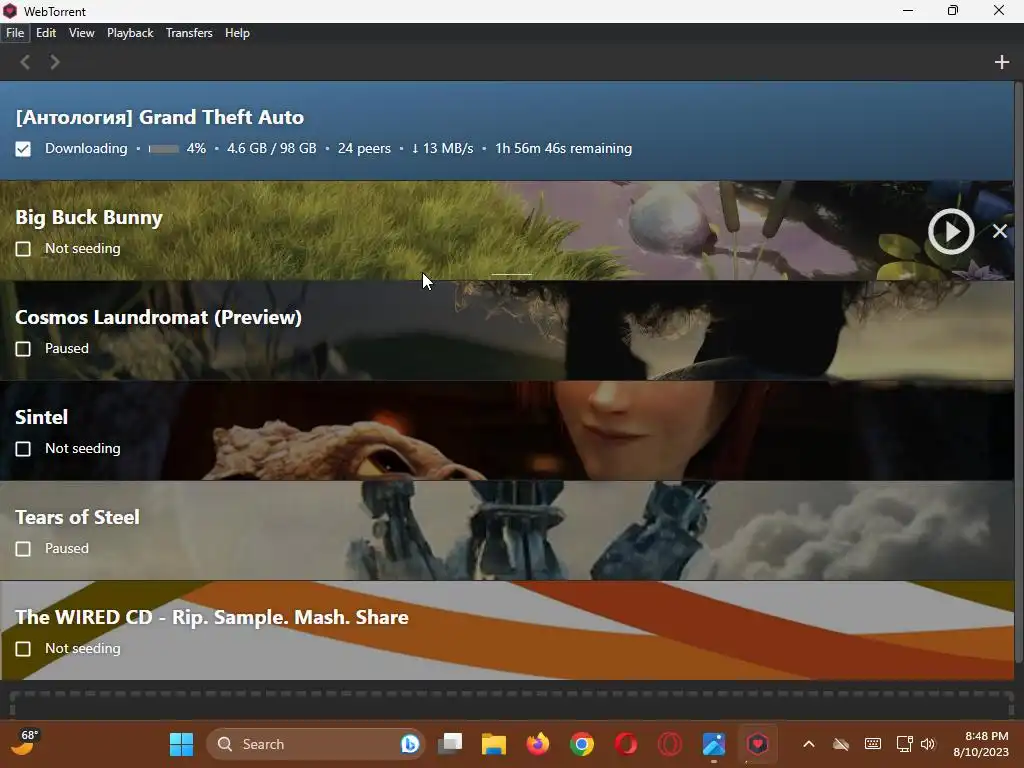Click WebTorrent's taskbar icon
This screenshot has width=1024, height=768.
pyautogui.click(x=758, y=744)
